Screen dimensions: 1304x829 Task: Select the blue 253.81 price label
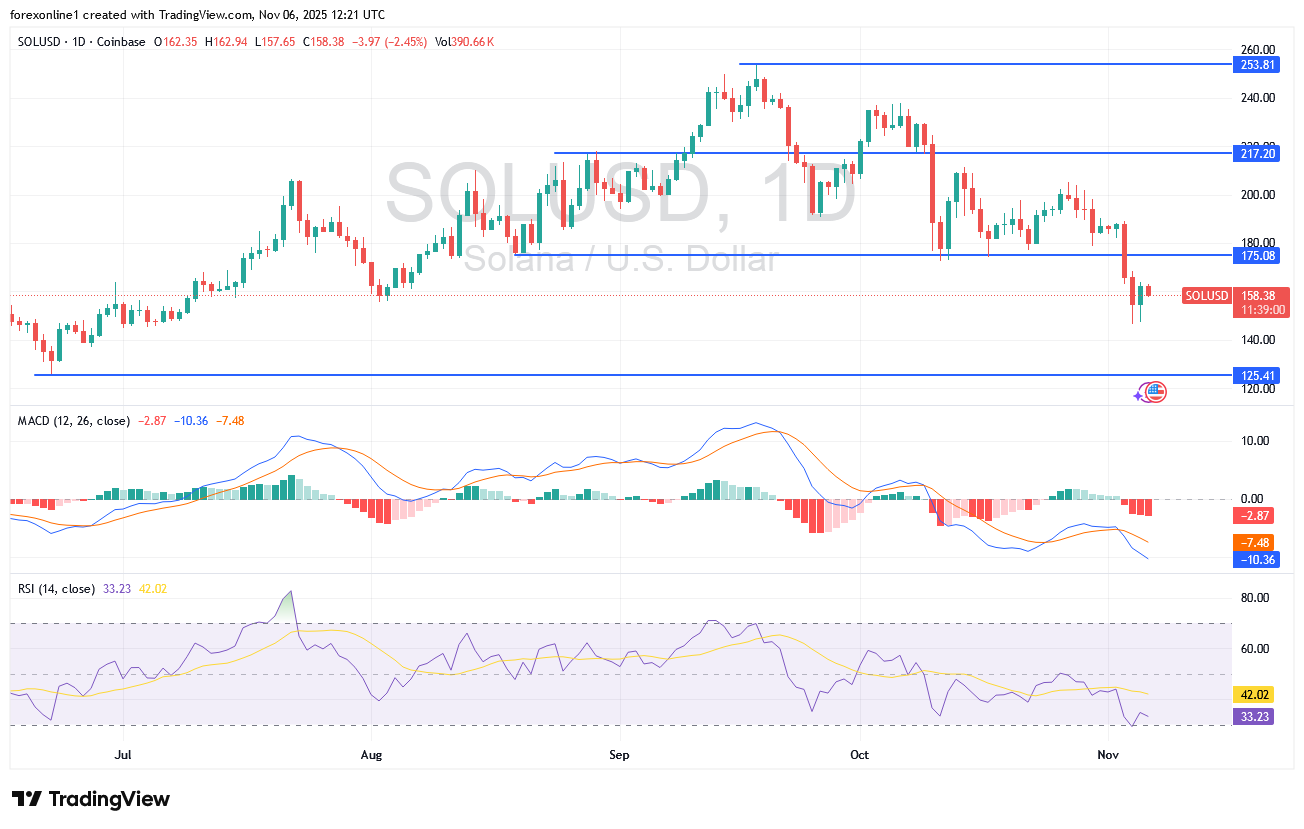(x=1257, y=64)
